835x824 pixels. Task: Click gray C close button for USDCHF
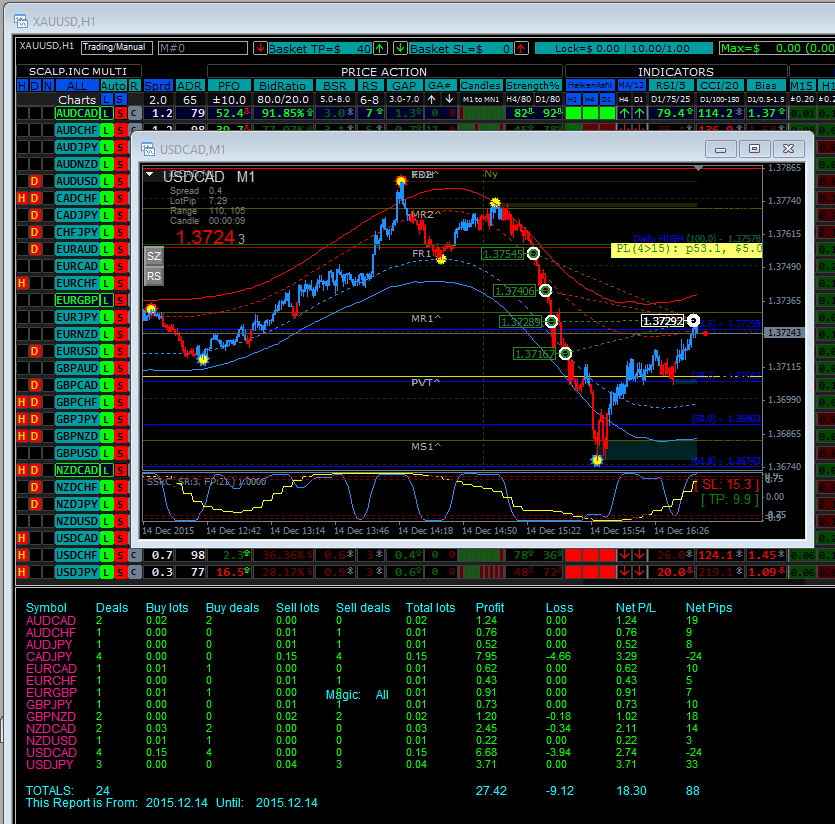coord(135,556)
